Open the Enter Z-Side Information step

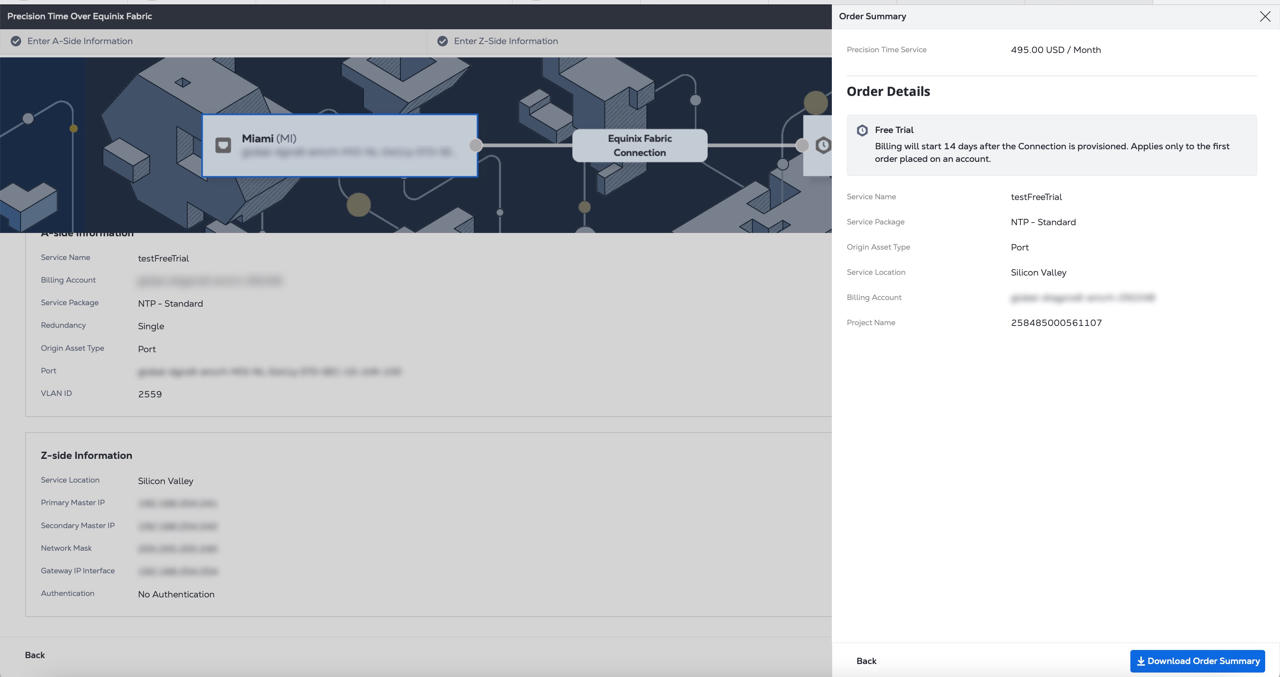(x=506, y=41)
